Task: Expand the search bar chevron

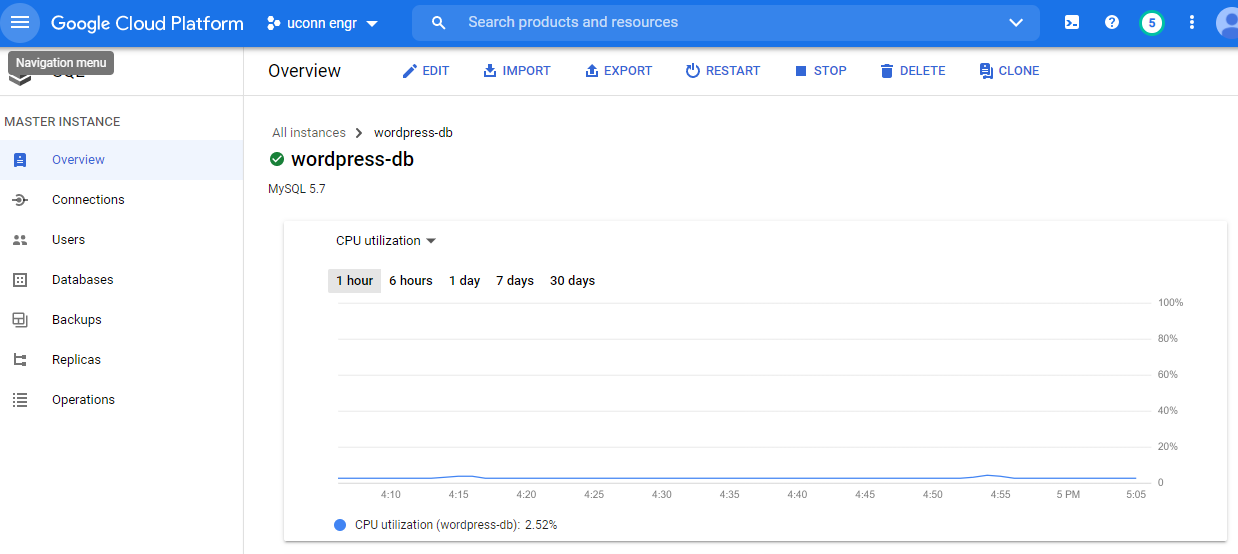Action: (x=1016, y=22)
